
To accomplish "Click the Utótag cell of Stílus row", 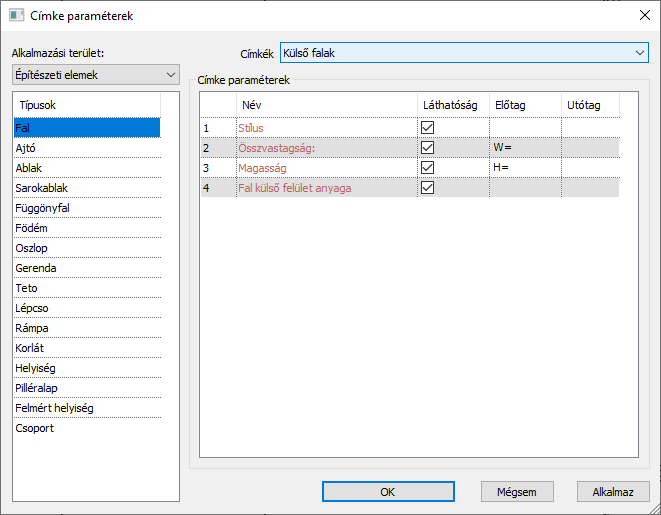I will point(590,128).
